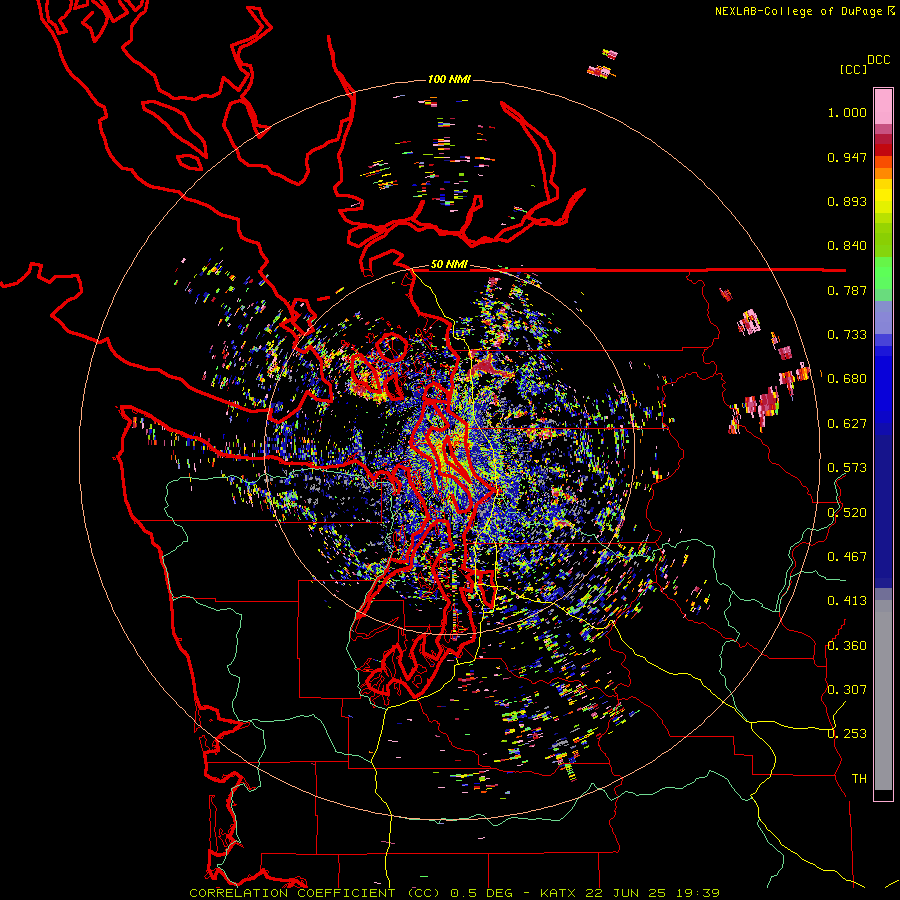Select the 0.253 color scale value

[x=847, y=734]
